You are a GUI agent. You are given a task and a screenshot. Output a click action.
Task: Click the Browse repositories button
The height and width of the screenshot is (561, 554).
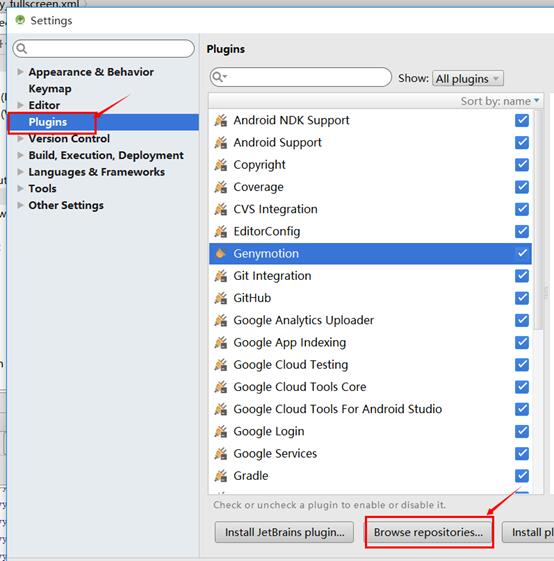click(x=428, y=532)
